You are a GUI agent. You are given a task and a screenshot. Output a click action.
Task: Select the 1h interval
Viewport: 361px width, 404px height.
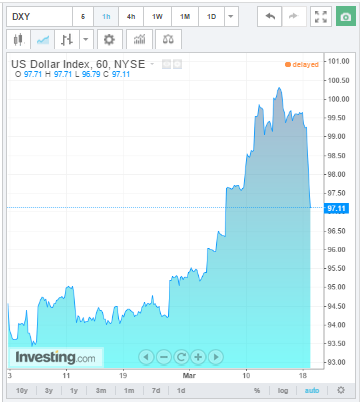(106, 16)
